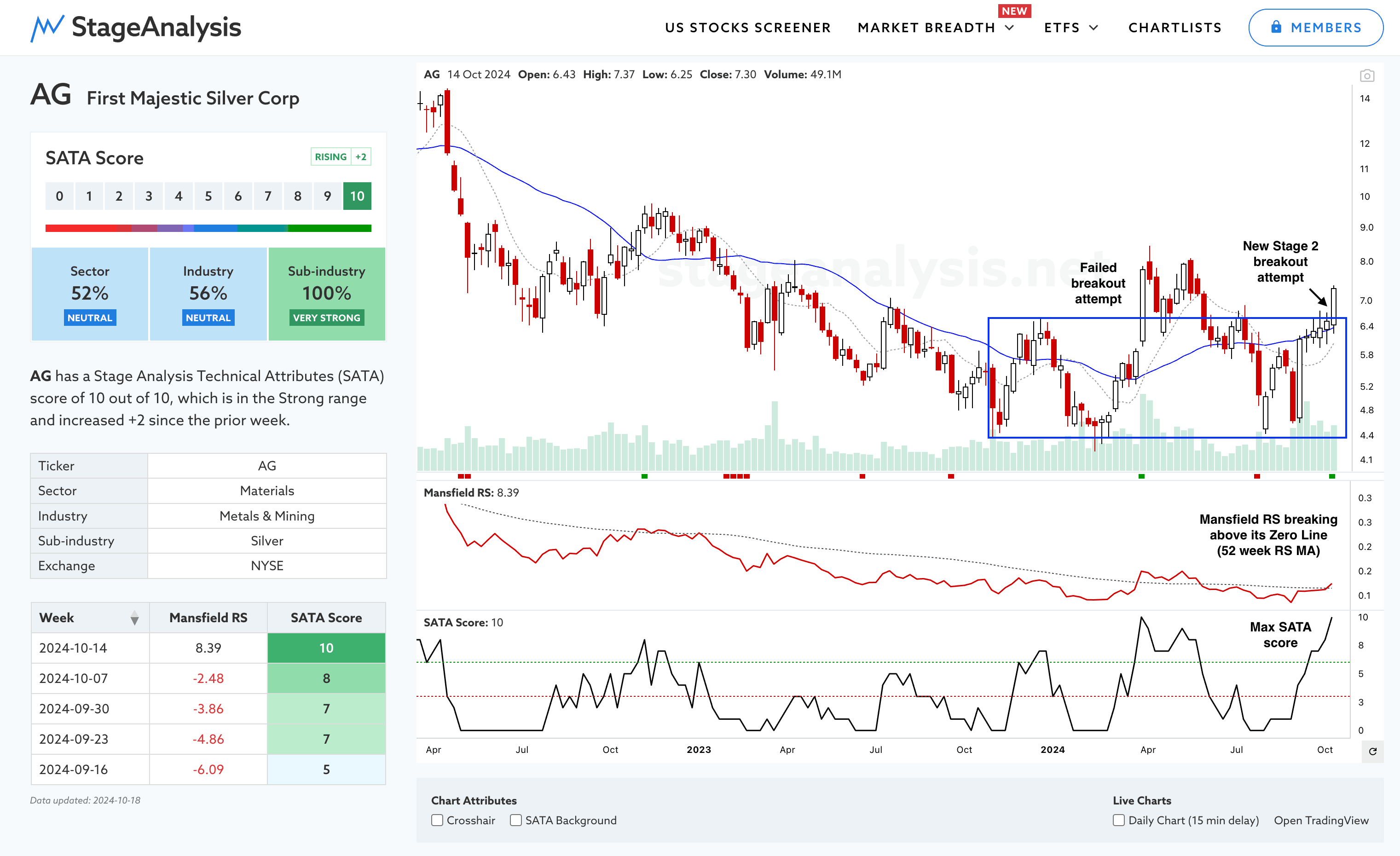This screenshot has width=1400, height=856.
Task: Click the lock icon in Members button
Action: tap(1276, 27)
